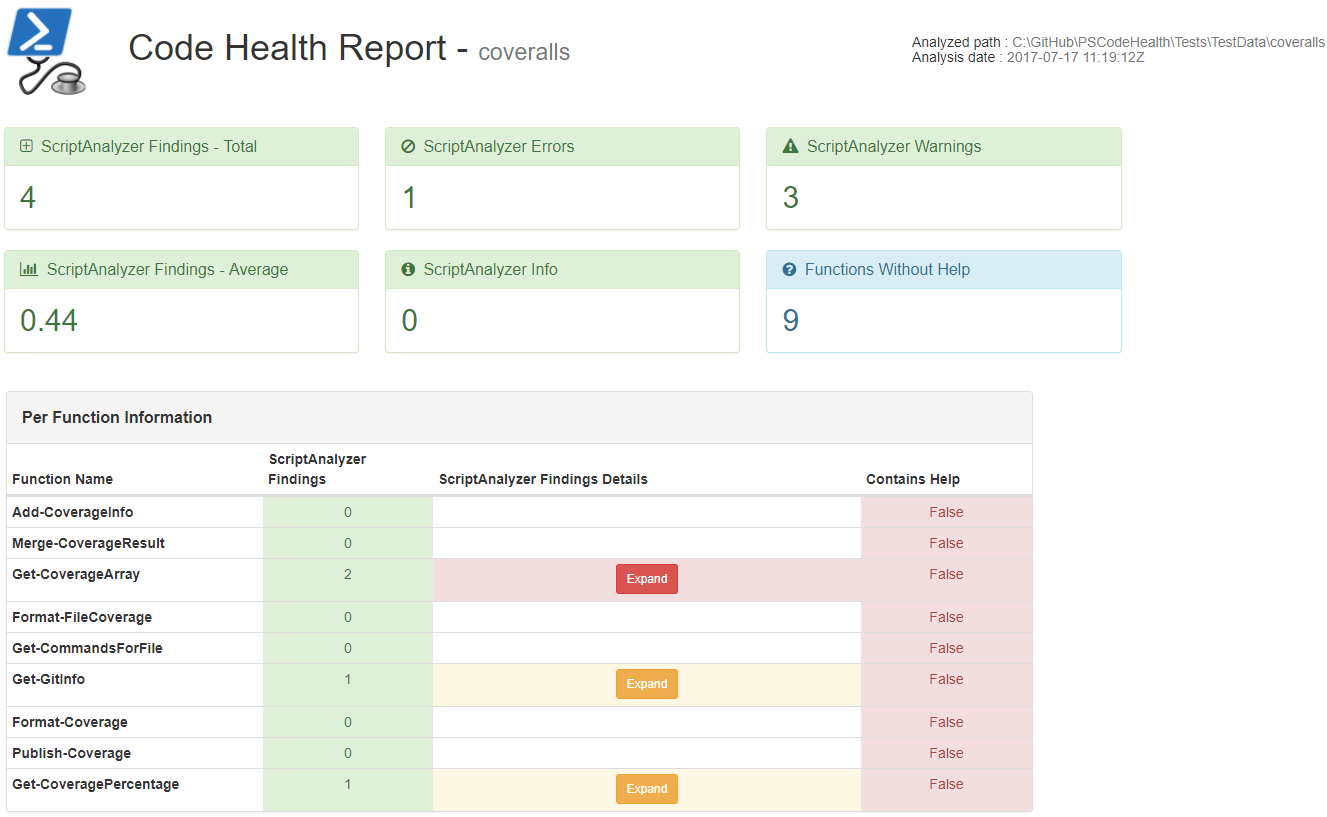The width and height of the screenshot is (1327, 817).
Task: Expand findings details for Get-CoverageArray
Action: click(646, 578)
